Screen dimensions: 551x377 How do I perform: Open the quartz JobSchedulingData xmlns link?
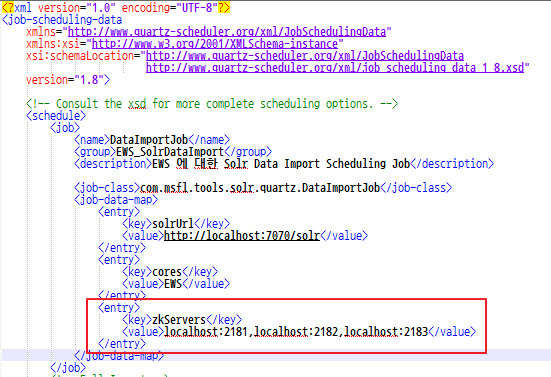coord(227,32)
